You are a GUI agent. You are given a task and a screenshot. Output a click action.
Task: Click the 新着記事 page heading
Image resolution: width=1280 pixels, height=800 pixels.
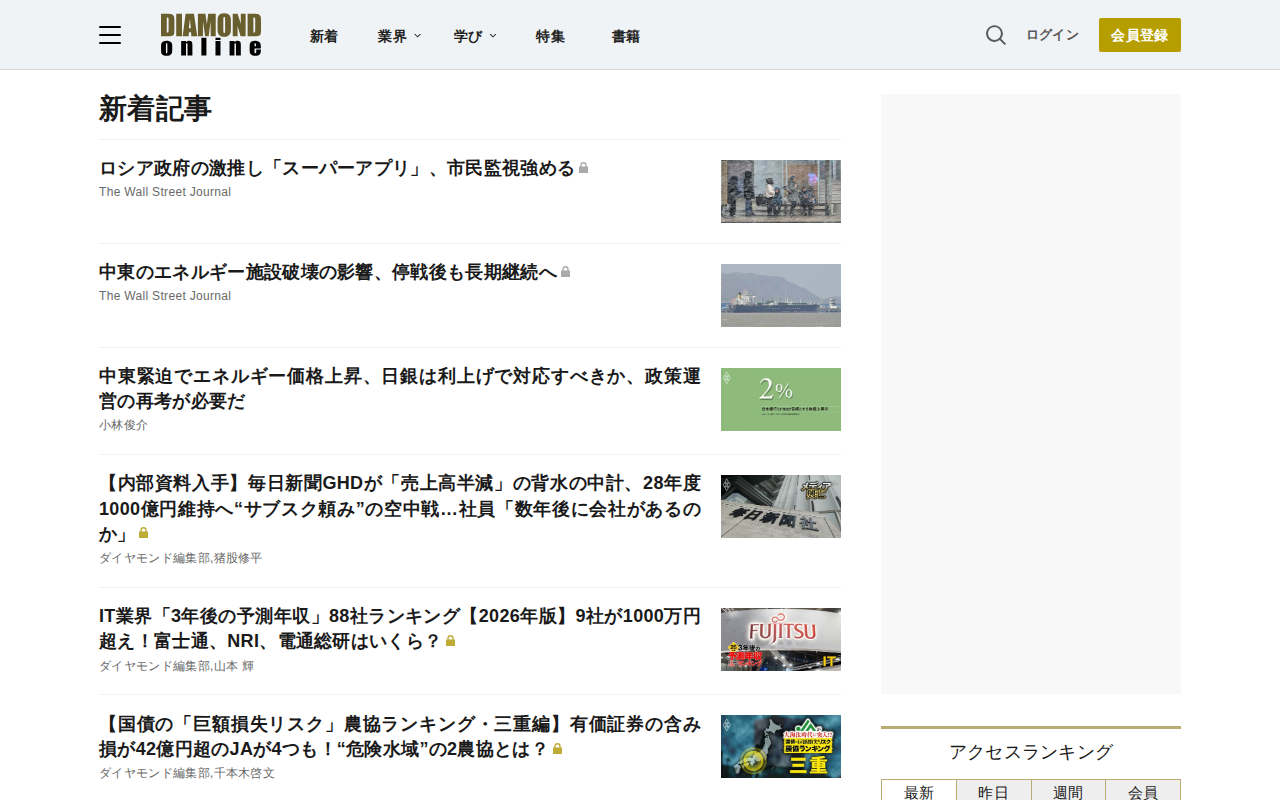click(155, 109)
